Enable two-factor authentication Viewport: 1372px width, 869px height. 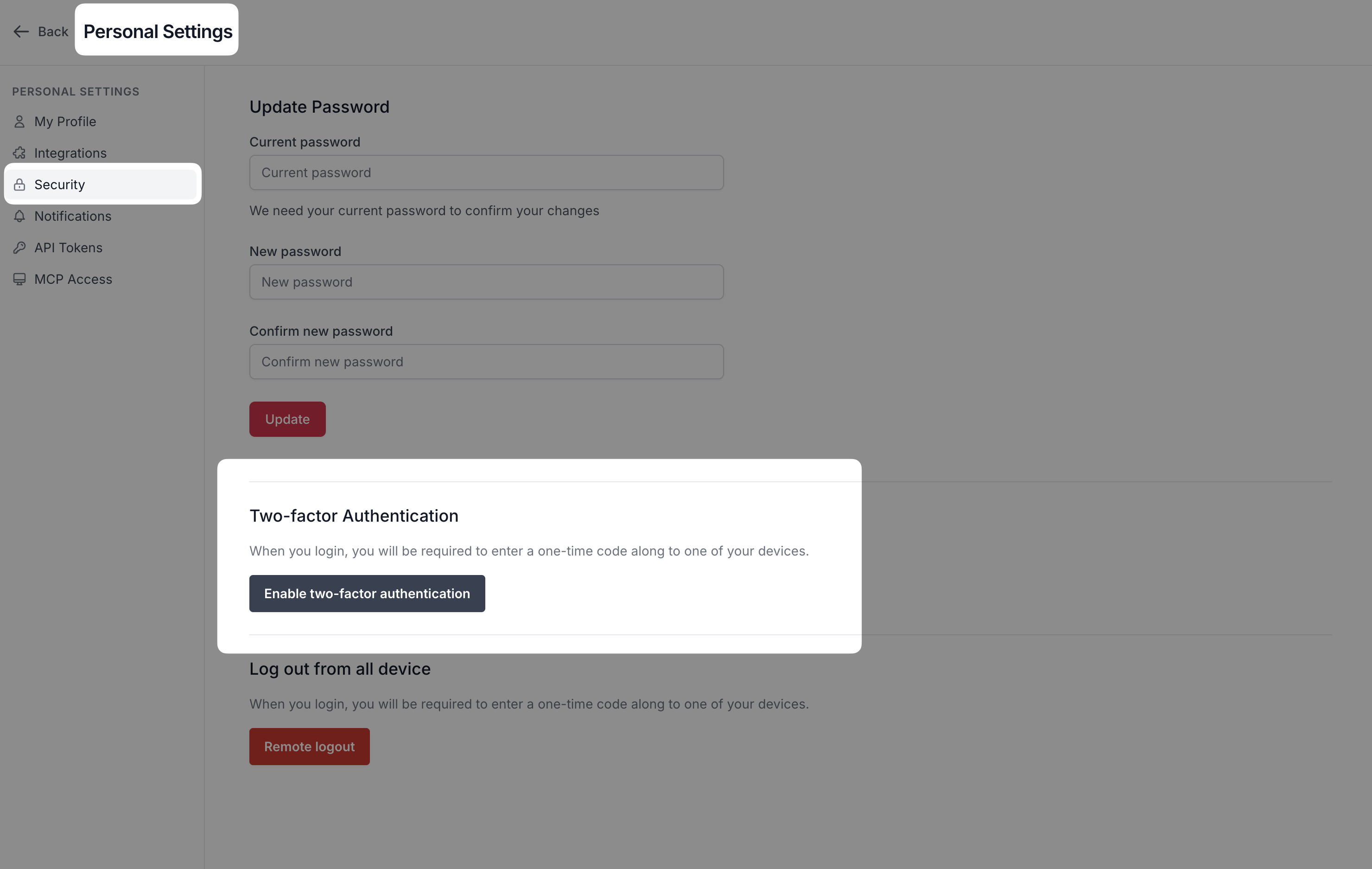tap(367, 594)
